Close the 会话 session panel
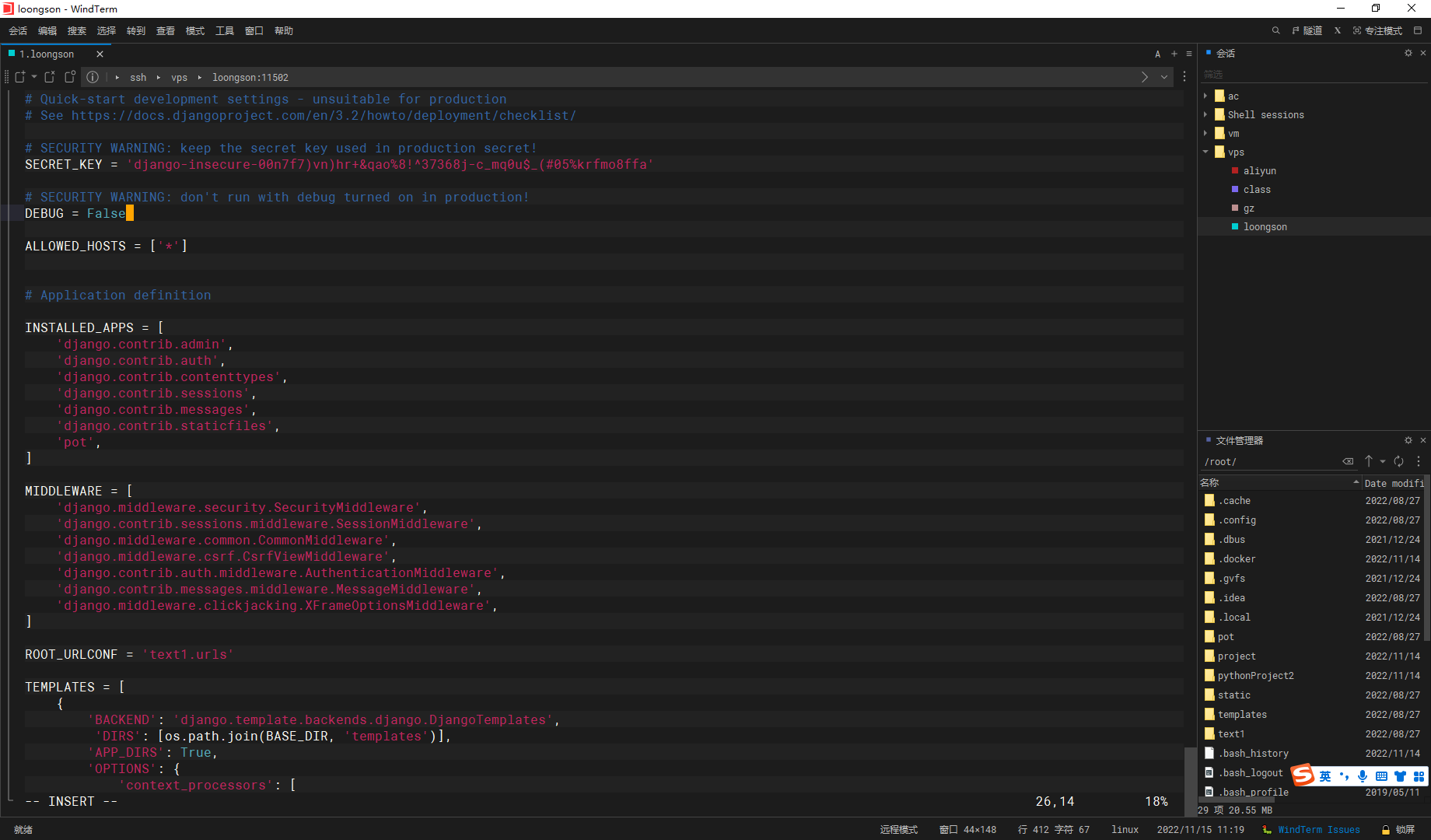1431x840 pixels. 1423,54
